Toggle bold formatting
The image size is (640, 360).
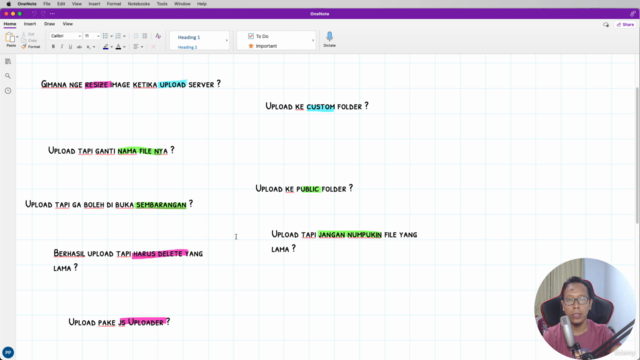click(x=53, y=47)
